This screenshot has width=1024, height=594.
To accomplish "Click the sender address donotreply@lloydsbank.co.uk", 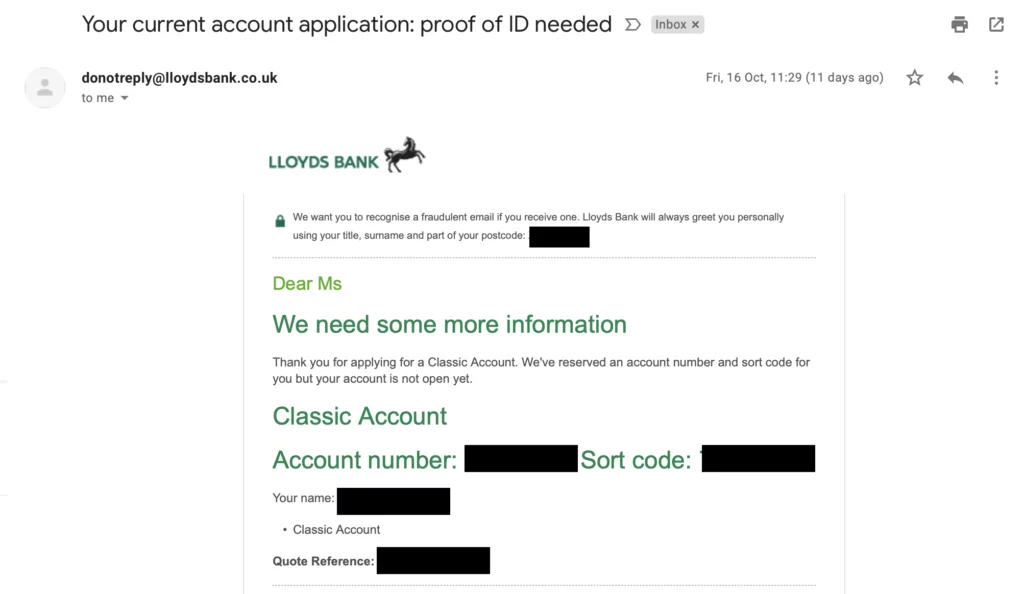I will (x=179, y=78).
